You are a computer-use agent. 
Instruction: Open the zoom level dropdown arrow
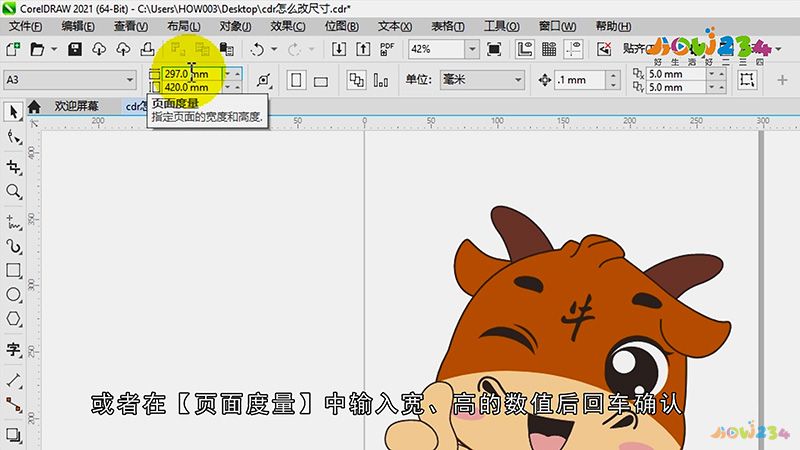point(472,49)
